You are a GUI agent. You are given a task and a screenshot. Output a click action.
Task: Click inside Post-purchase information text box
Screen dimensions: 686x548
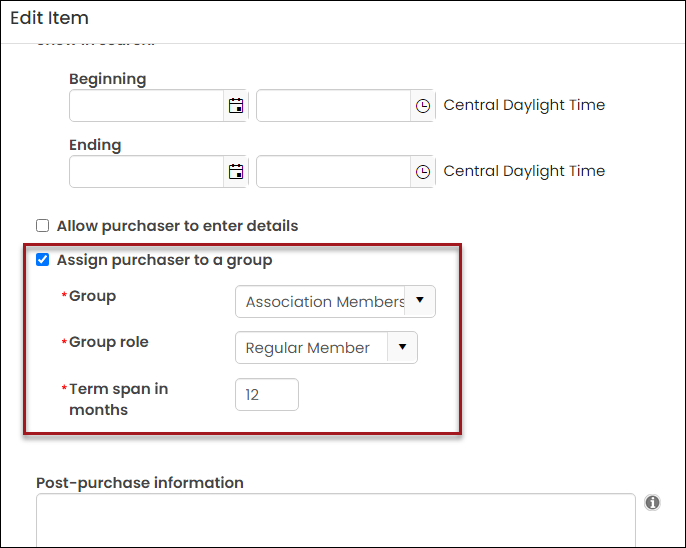pos(336,520)
